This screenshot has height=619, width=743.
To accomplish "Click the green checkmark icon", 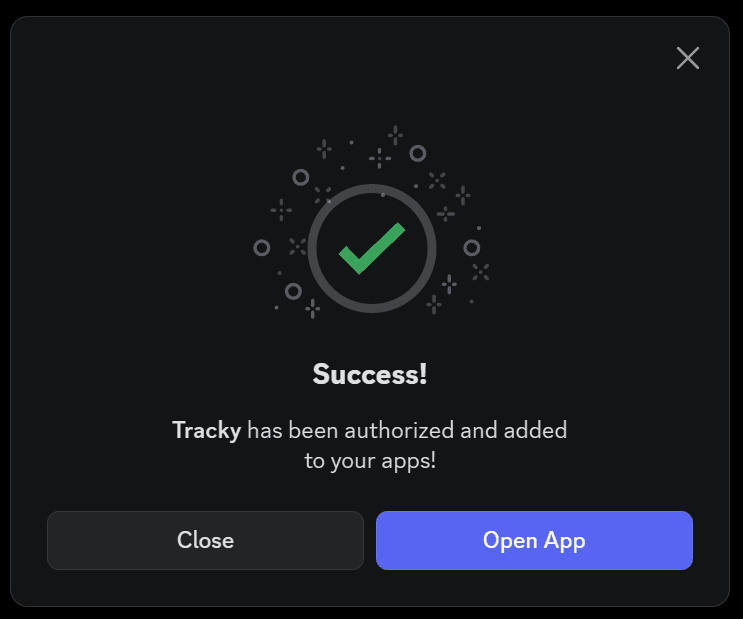I will (x=372, y=248).
